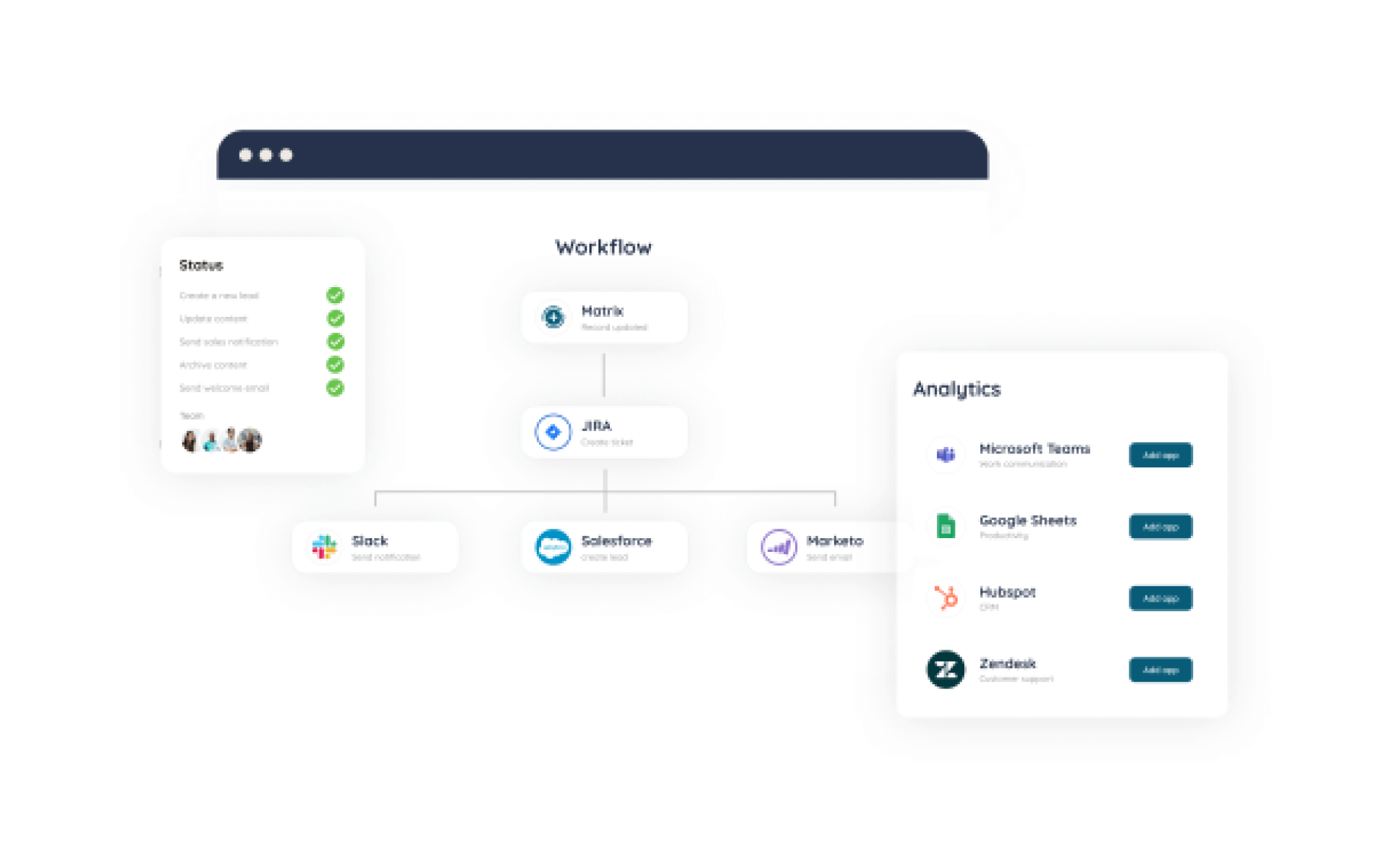Click the 'Archive content' status item
Screen dimensions: 1389x868
click(x=213, y=365)
